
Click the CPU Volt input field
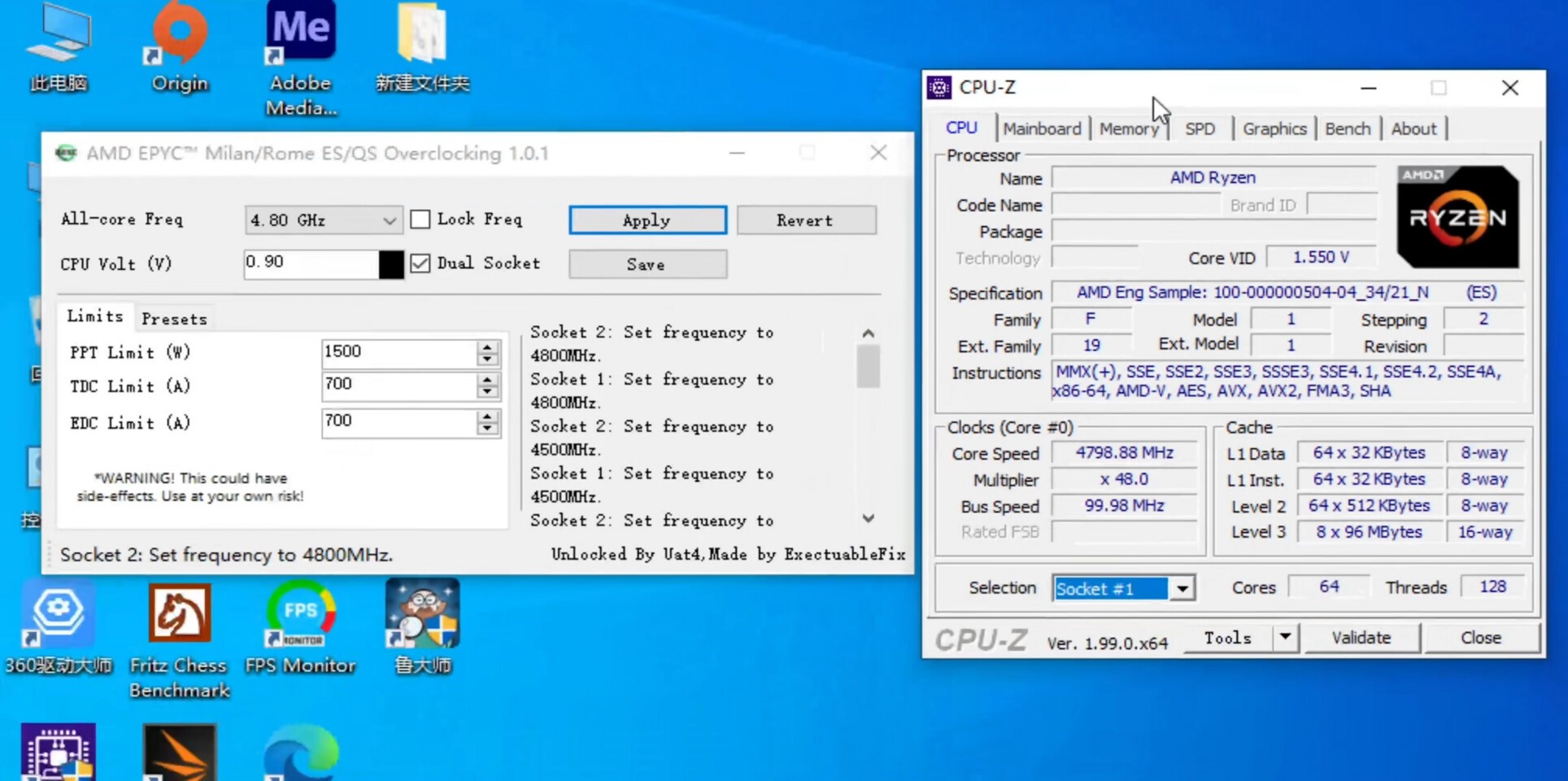pyautogui.click(x=311, y=263)
